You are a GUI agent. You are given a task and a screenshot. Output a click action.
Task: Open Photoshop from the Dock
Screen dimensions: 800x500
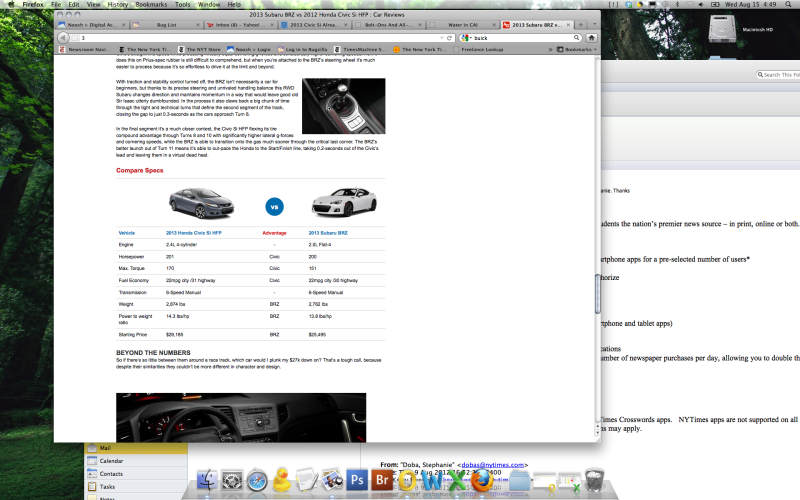tap(357, 480)
